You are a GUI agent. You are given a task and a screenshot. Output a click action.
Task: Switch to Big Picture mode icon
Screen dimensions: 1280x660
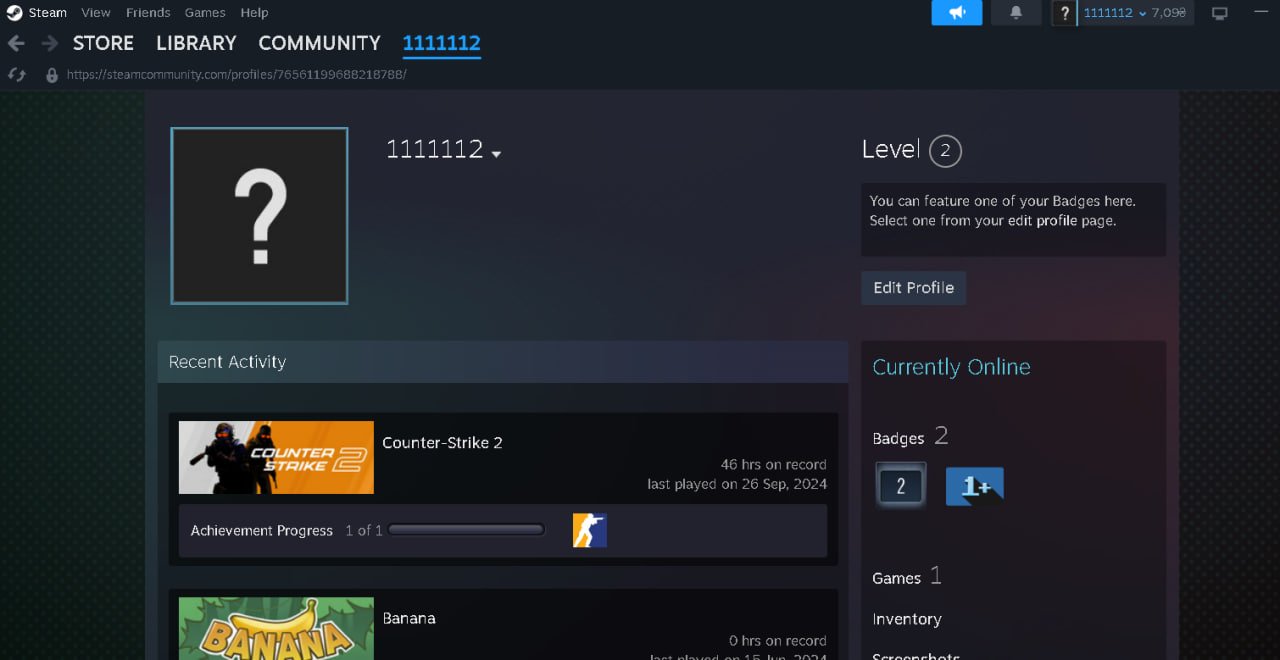1219,13
